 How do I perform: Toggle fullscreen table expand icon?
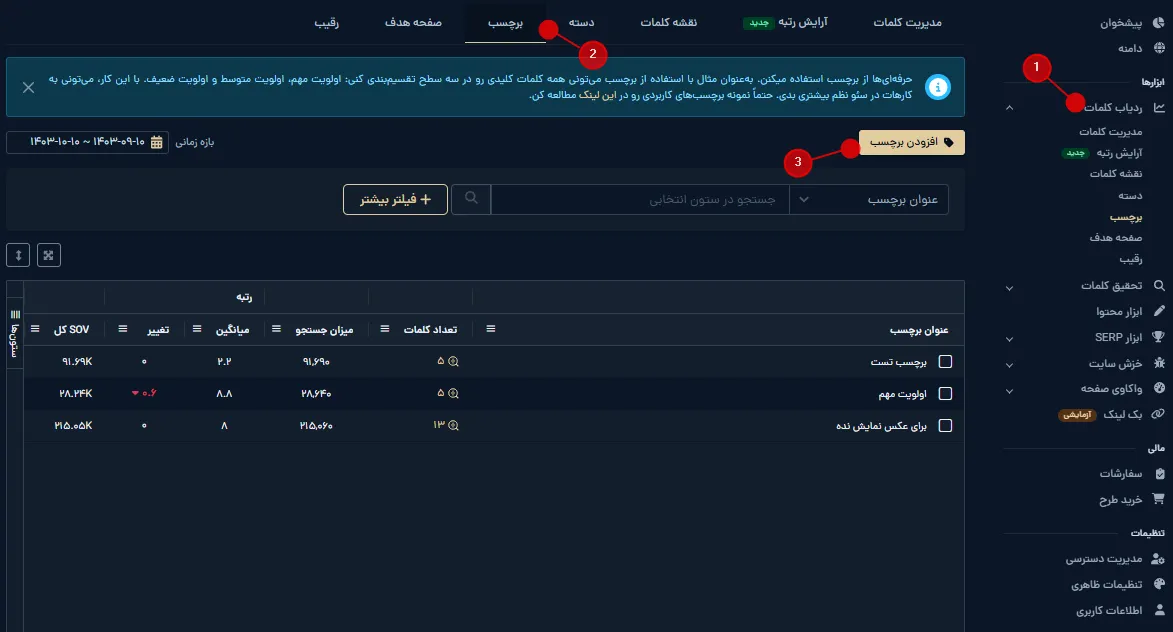[49, 255]
